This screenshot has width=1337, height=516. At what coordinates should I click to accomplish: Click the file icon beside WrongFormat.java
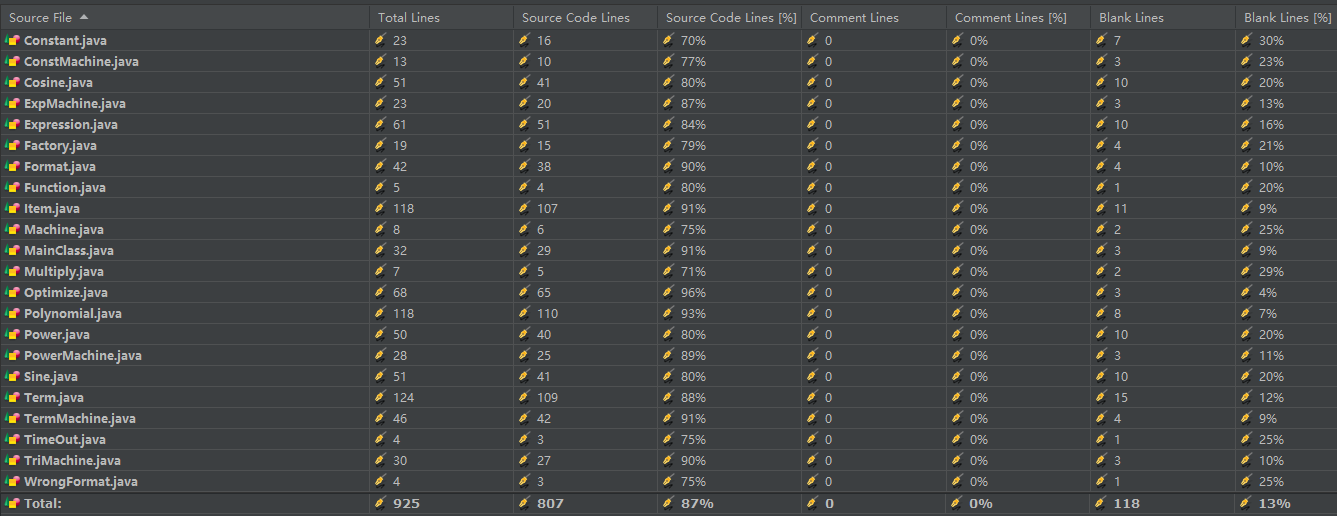[x=13, y=481]
